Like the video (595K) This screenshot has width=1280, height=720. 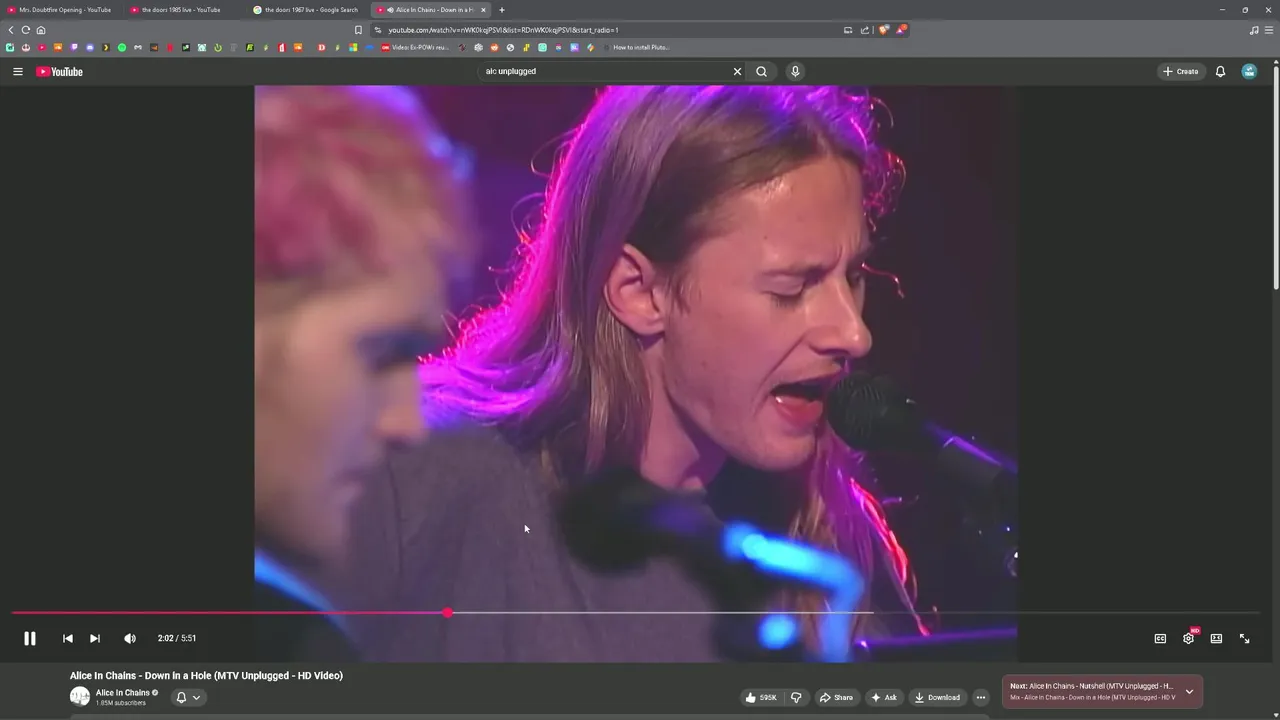point(761,697)
